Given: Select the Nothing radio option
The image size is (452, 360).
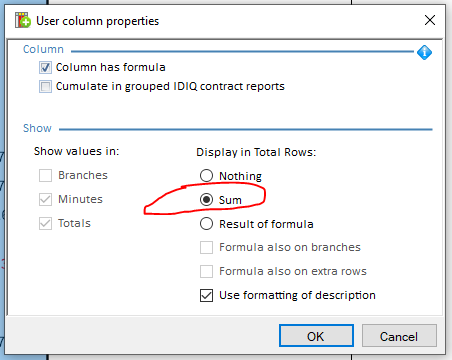Looking at the screenshot, I should [x=206, y=176].
